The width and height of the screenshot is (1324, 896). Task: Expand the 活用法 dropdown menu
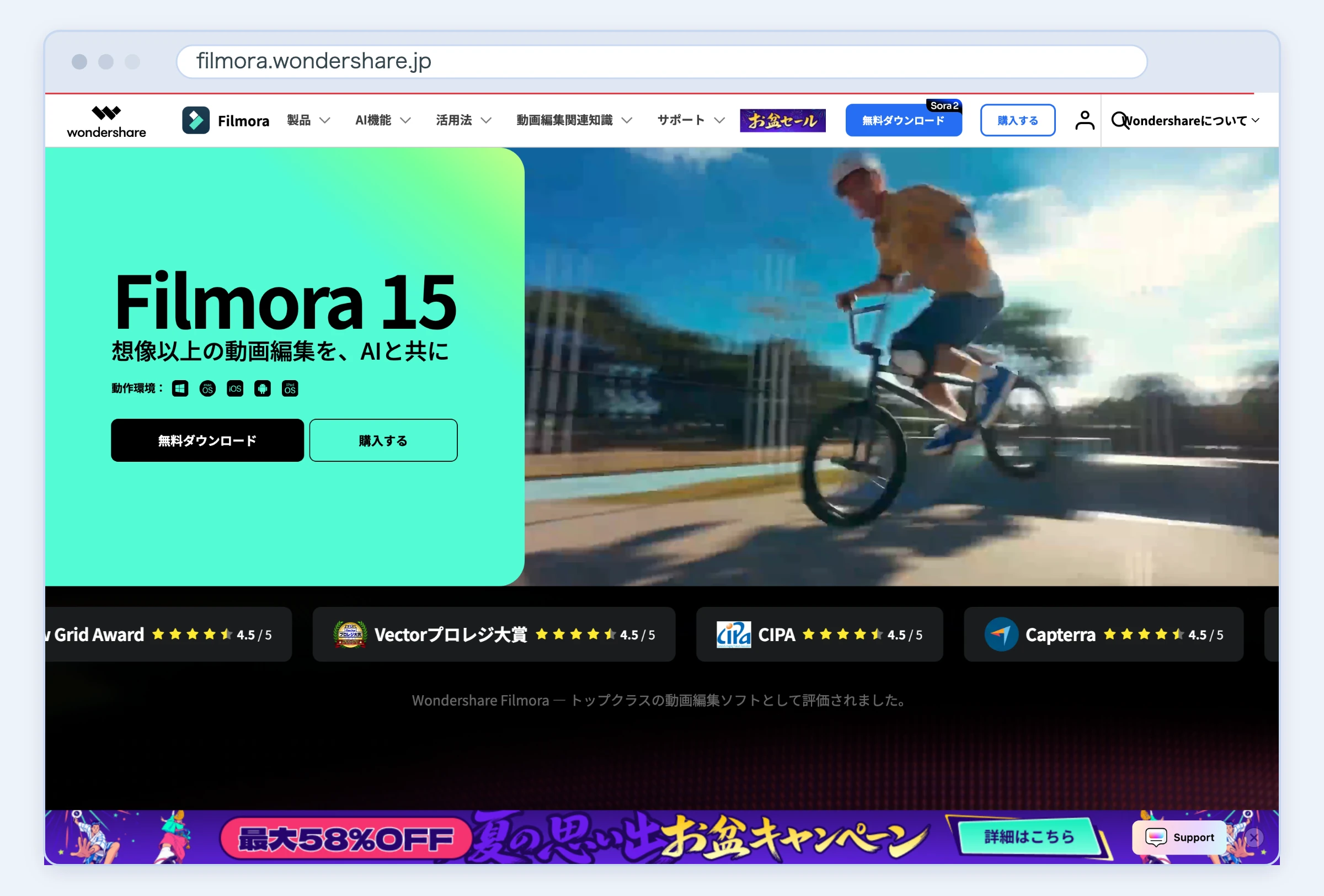coord(463,120)
